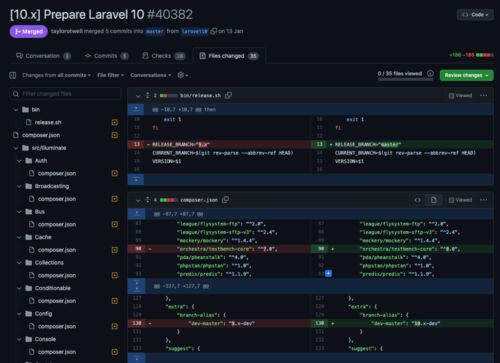This screenshot has height=363, width=500.
Task: Open the master branch link
Action: pyautogui.click(x=155, y=31)
